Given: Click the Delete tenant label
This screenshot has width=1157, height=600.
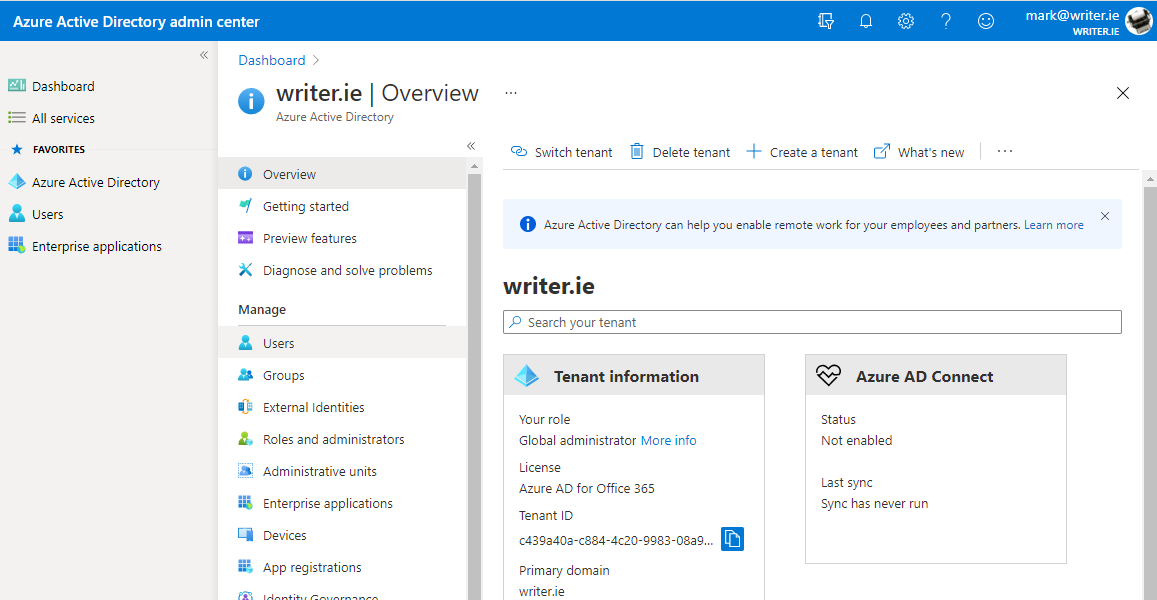Looking at the screenshot, I should [x=691, y=153].
